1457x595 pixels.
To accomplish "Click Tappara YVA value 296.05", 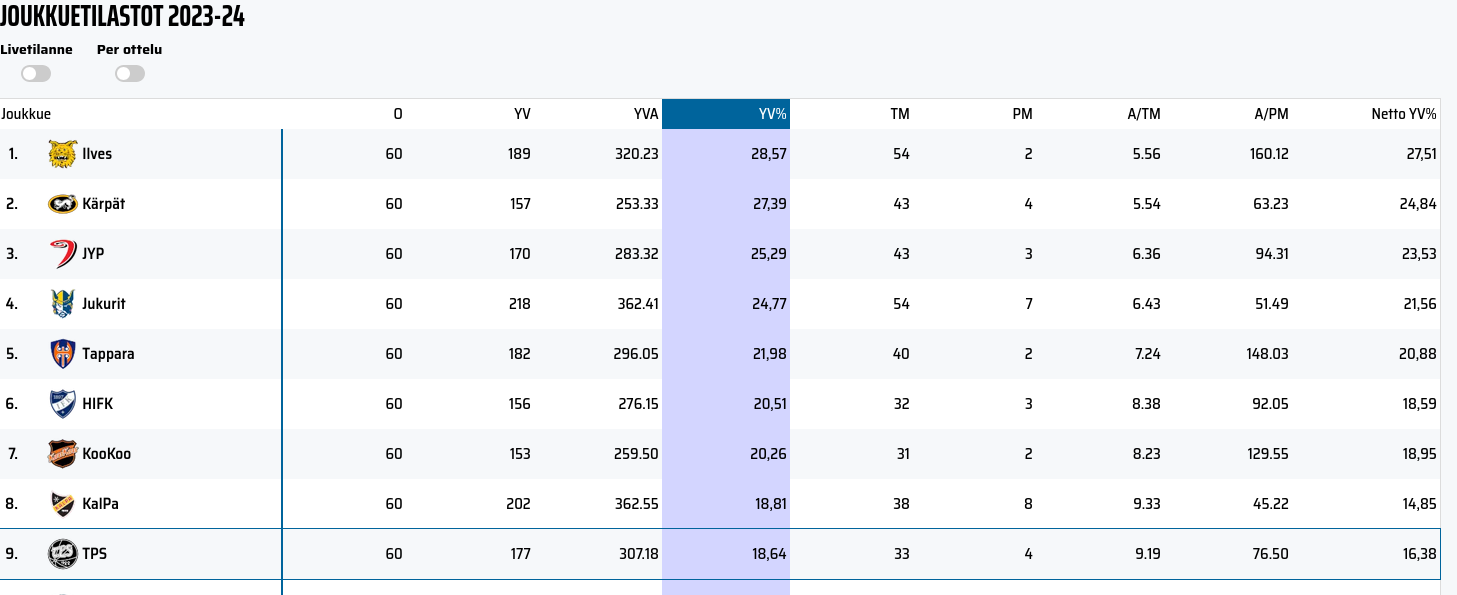I will [637, 354].
